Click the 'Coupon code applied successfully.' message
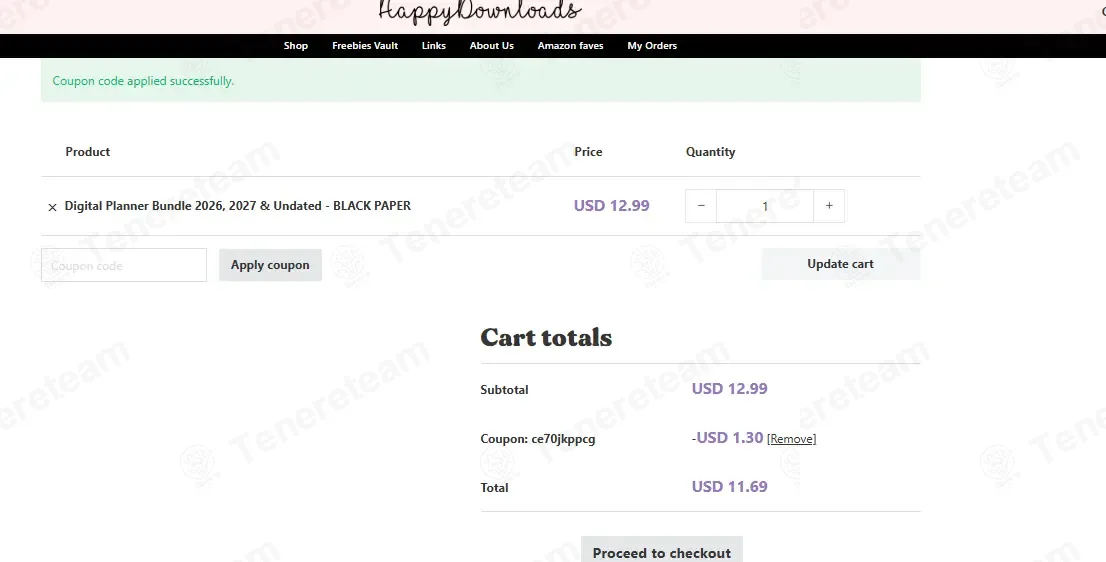The height and width of the screenshot is (562, 1106). click(143, 81)
